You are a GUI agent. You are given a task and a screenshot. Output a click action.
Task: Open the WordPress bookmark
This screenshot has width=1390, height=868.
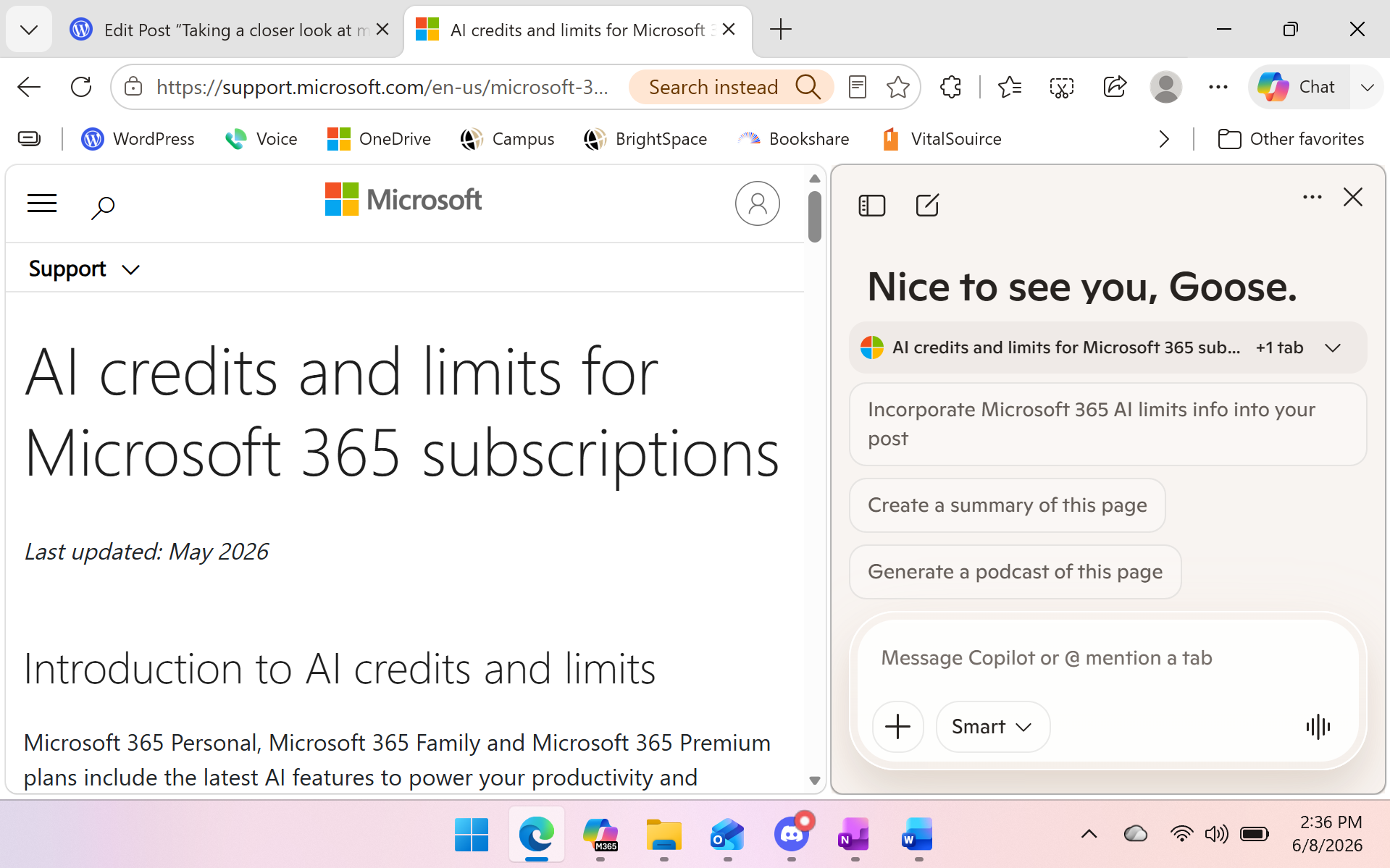pos(138,138)
